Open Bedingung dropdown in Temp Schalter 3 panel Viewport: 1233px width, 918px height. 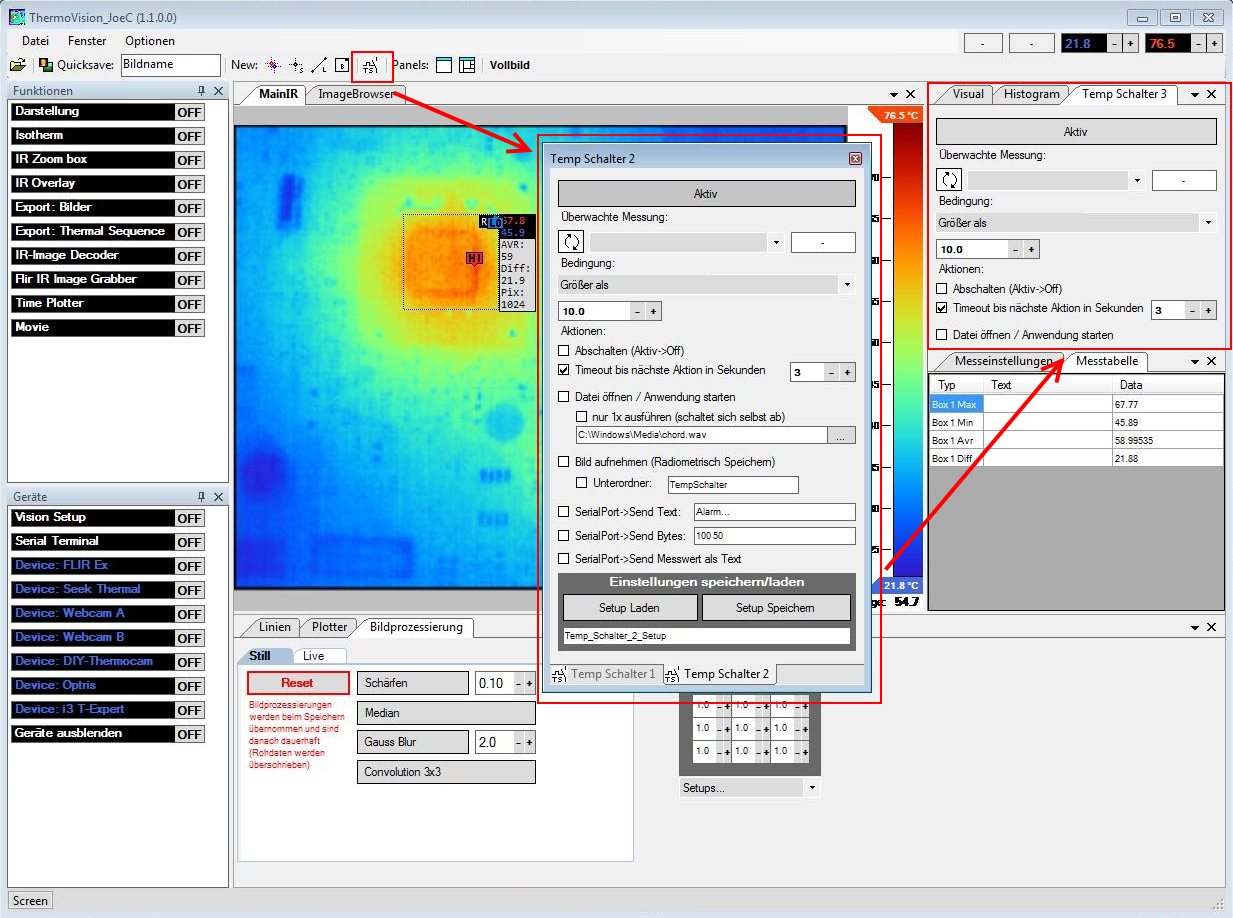(1076, 223)
